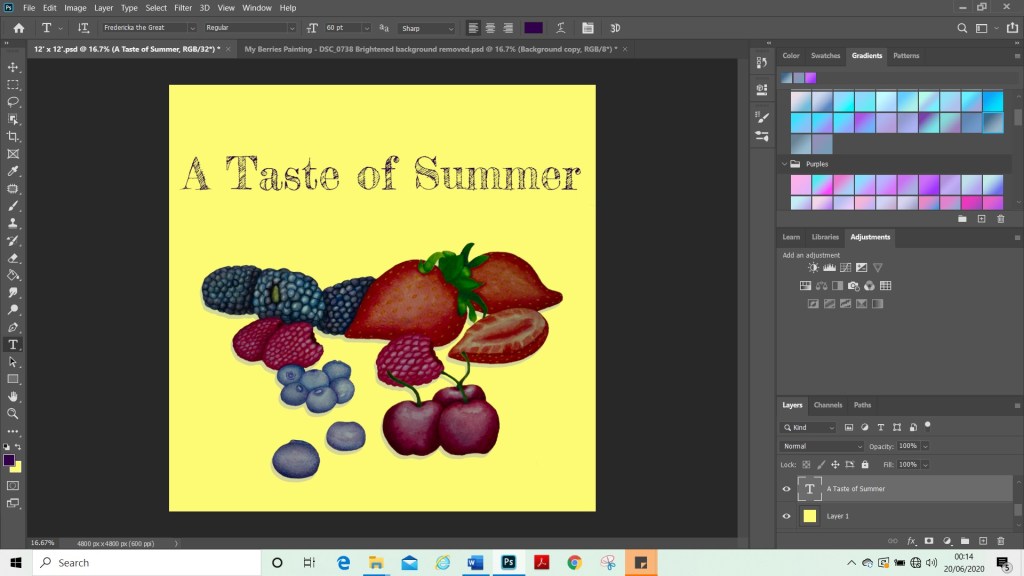Activate the Hand tool
This screenshot has height=576, width=1024.
(13, 396)
